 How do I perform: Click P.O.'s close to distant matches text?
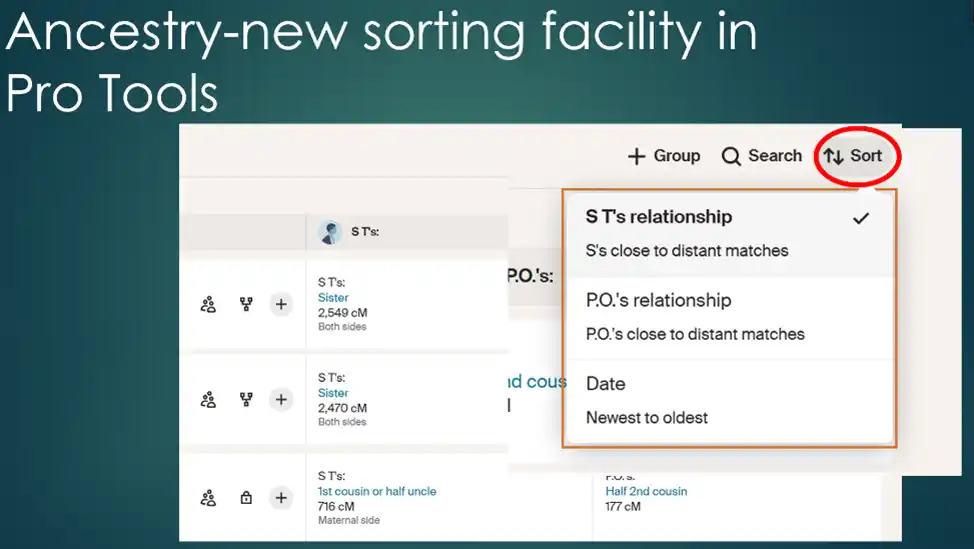point(695,334)
